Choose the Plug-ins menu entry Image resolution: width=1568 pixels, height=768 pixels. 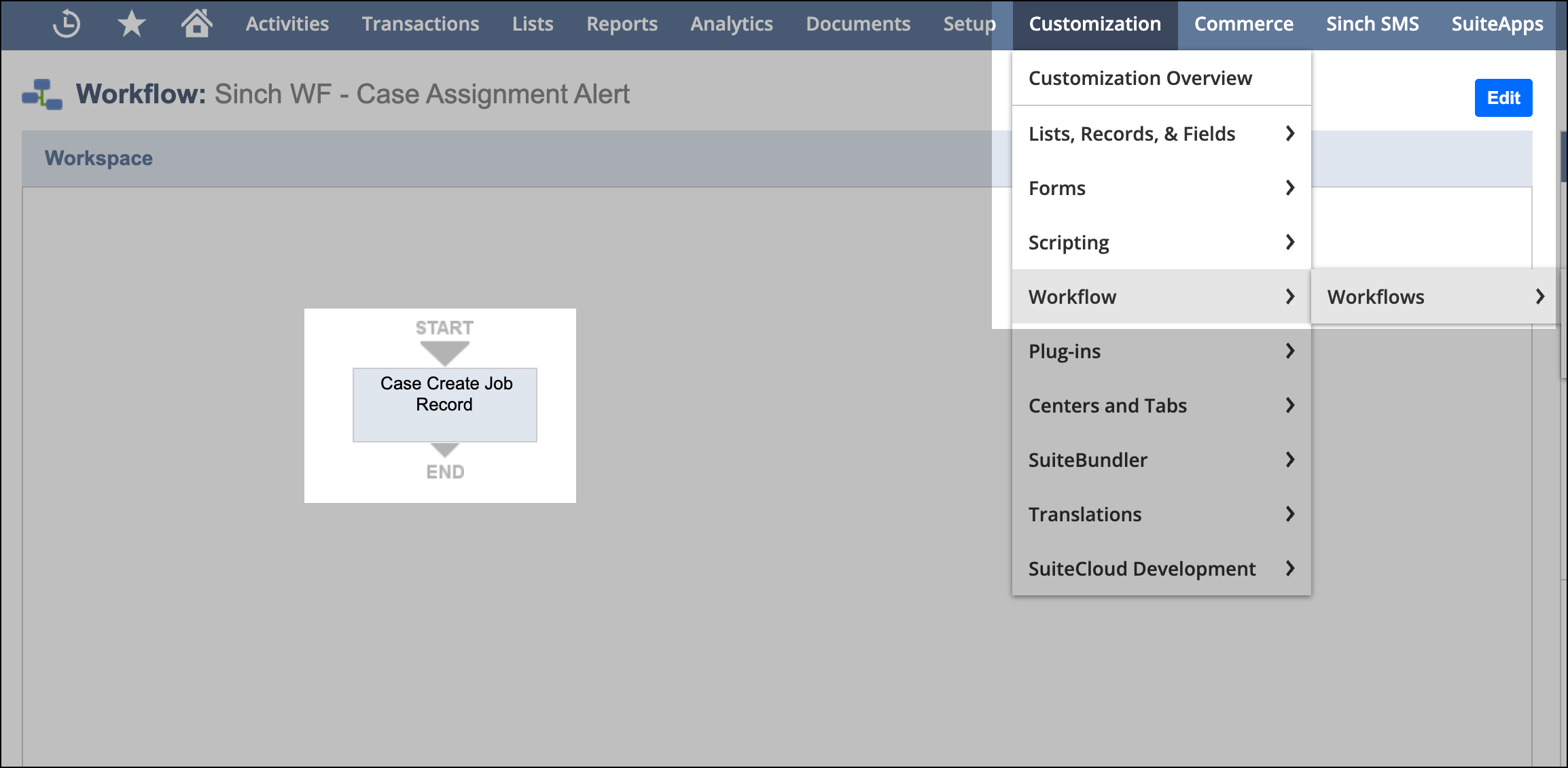click(x=1161, y=351)
